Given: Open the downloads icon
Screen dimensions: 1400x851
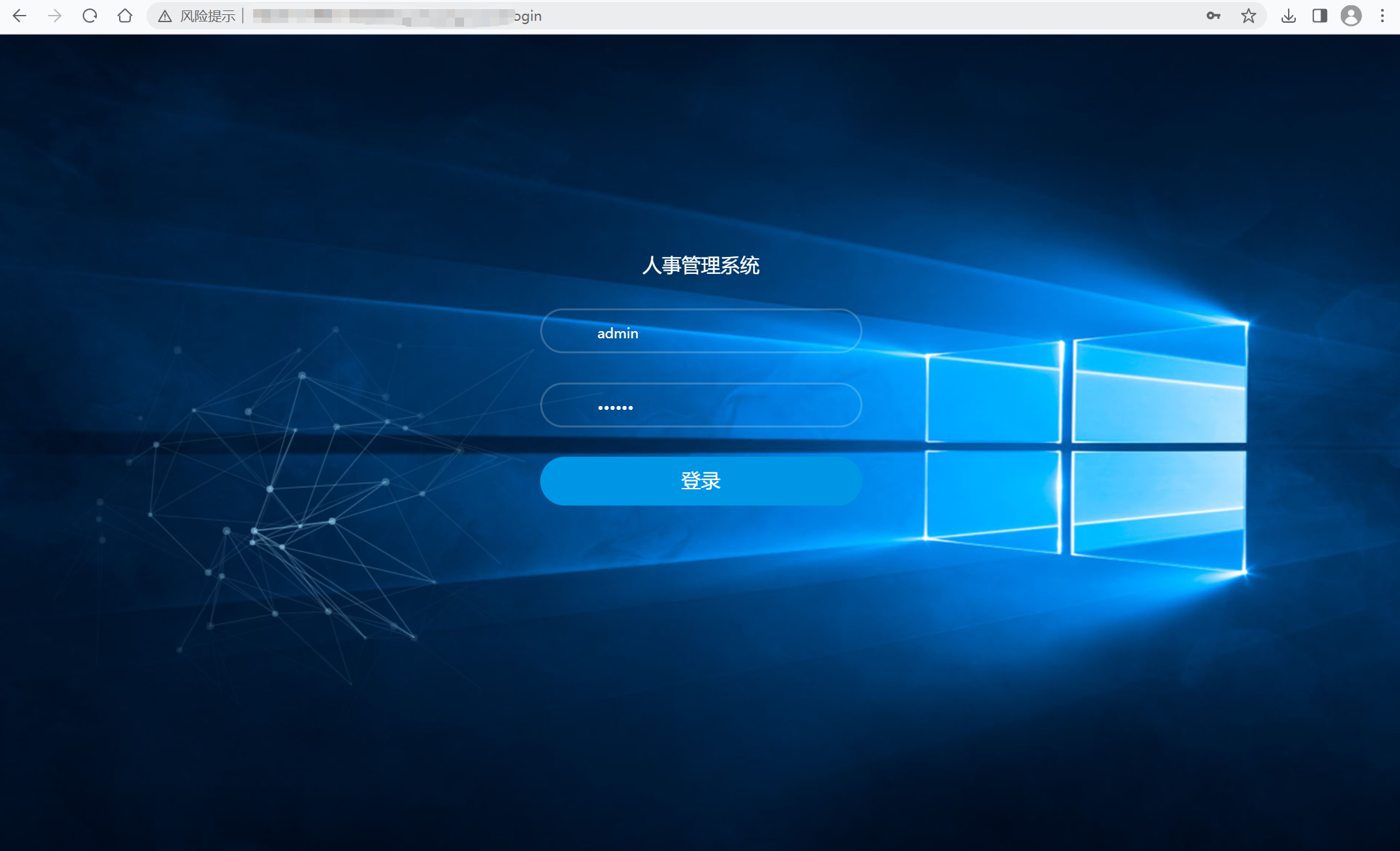Looking at the screenshot, I should coord(1288,16).
